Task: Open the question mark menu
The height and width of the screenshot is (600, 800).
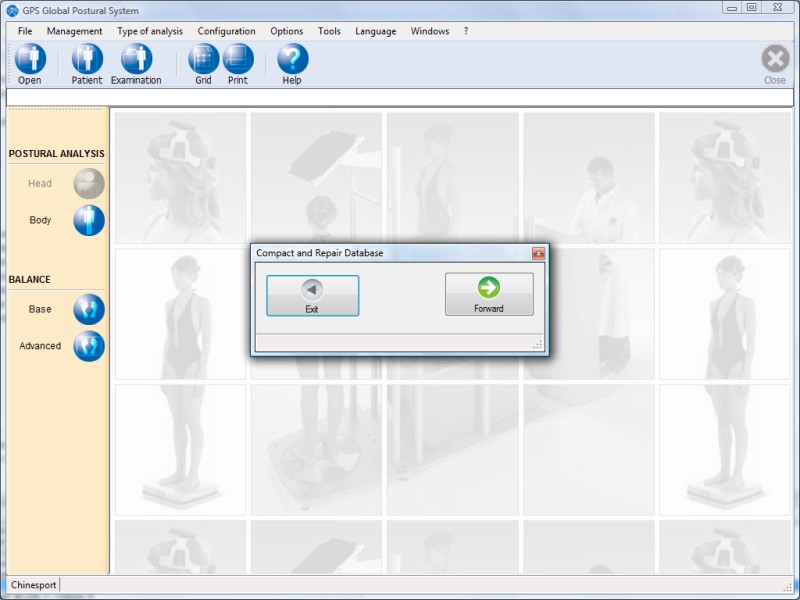Action: tap(466, 31)
